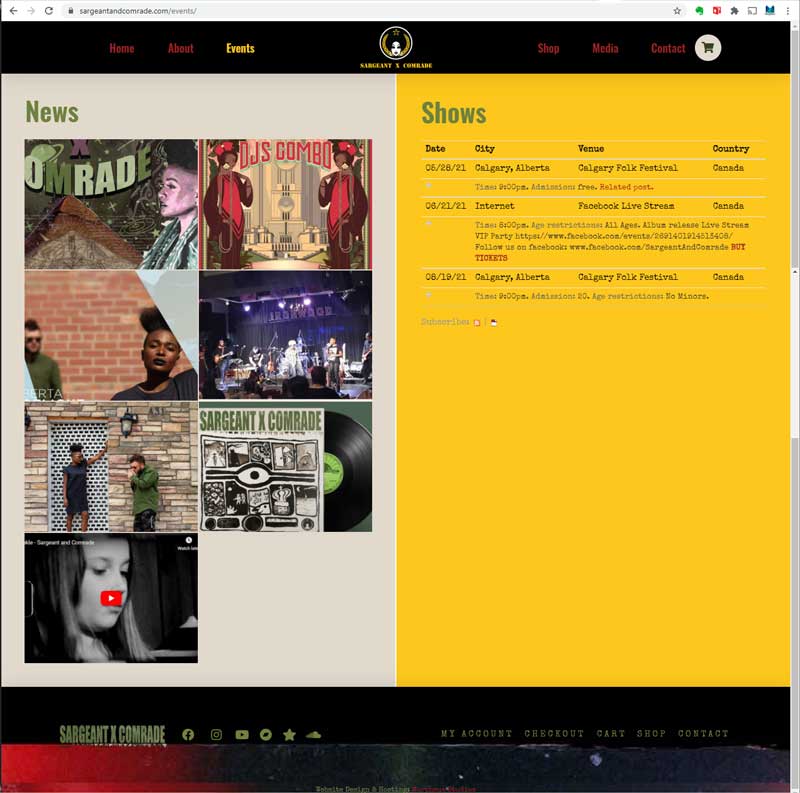Open the red Office extension icon
This screenshot has height=793, width=800.
click(717, 11)
